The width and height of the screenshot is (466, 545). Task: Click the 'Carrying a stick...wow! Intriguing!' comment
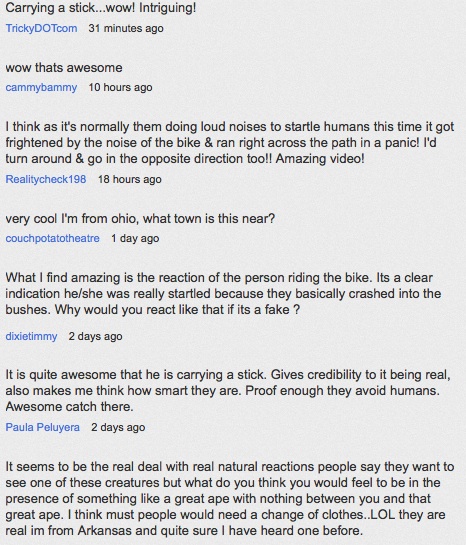[x=101, y=8]
